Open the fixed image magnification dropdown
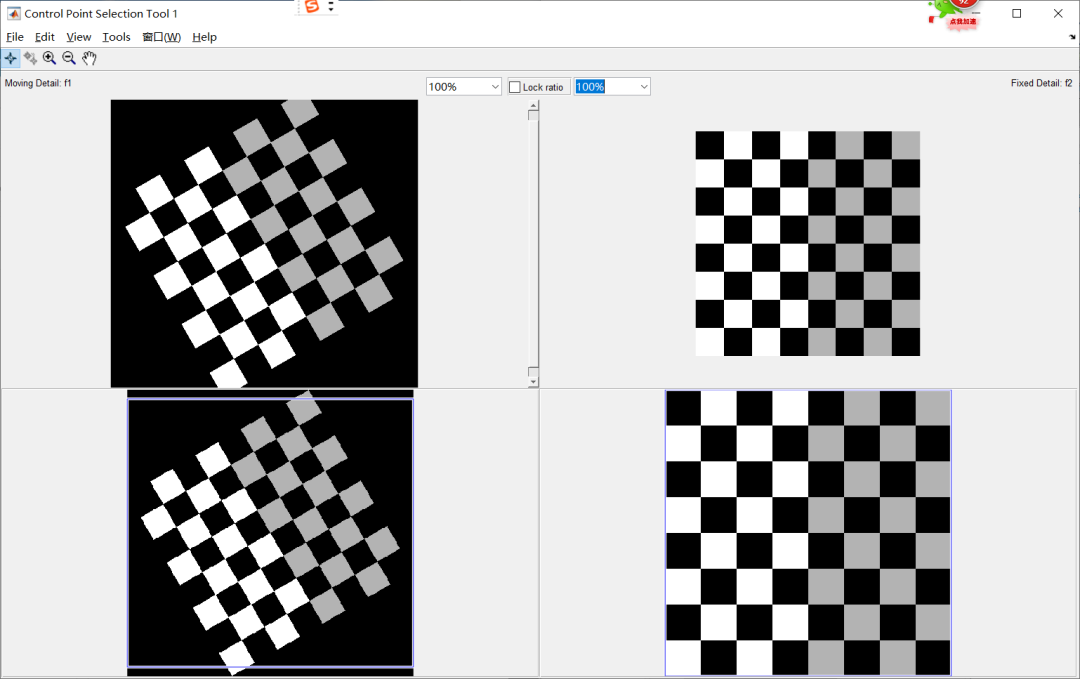The height and width of the screenshot is (679, 1080). (x=643, y=87)
